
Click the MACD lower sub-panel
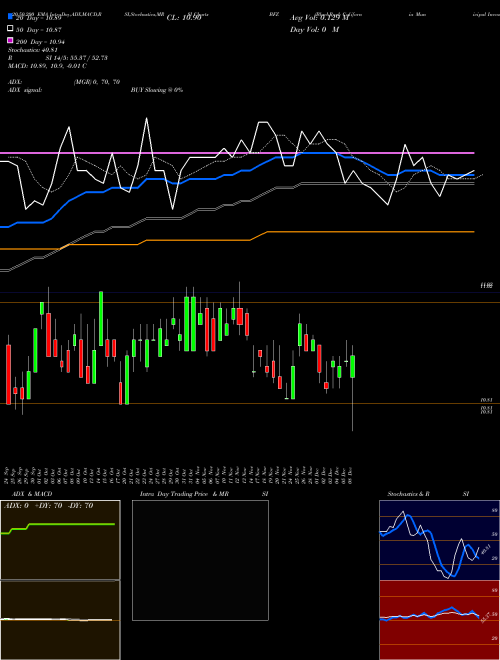60,620
